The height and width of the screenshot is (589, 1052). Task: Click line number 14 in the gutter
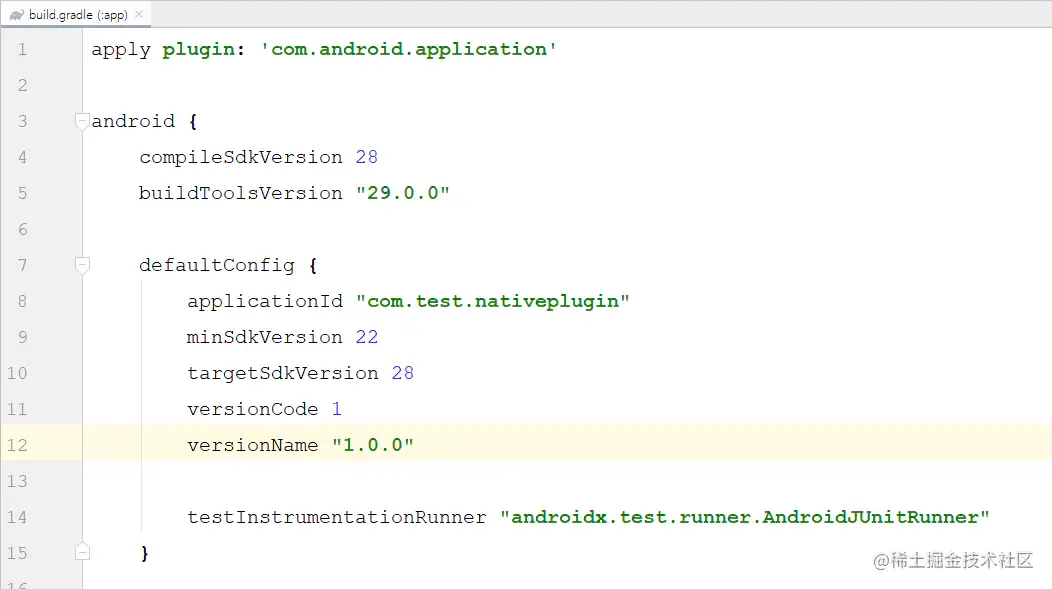tap(17, 517)
